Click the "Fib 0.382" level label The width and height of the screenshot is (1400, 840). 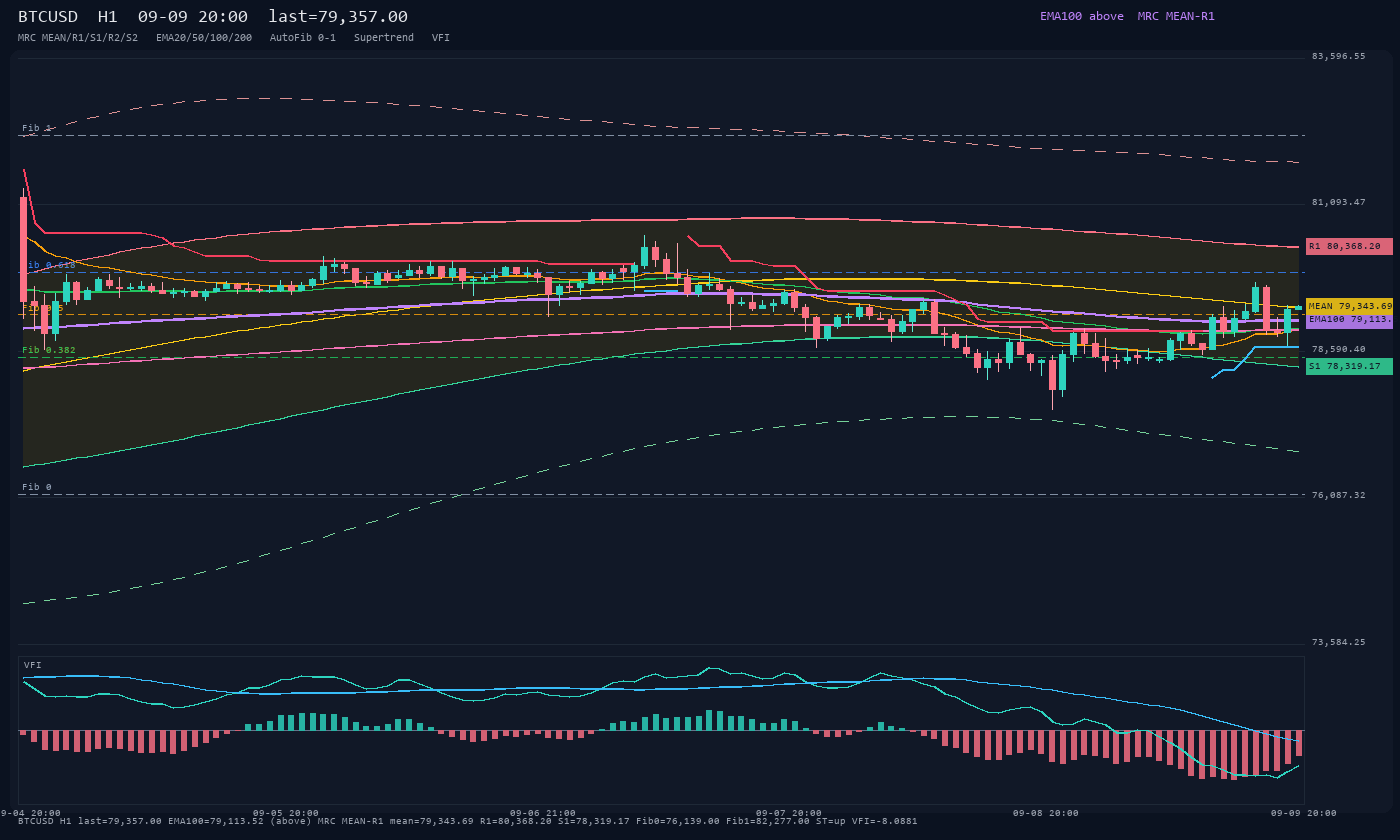(49, 350)
